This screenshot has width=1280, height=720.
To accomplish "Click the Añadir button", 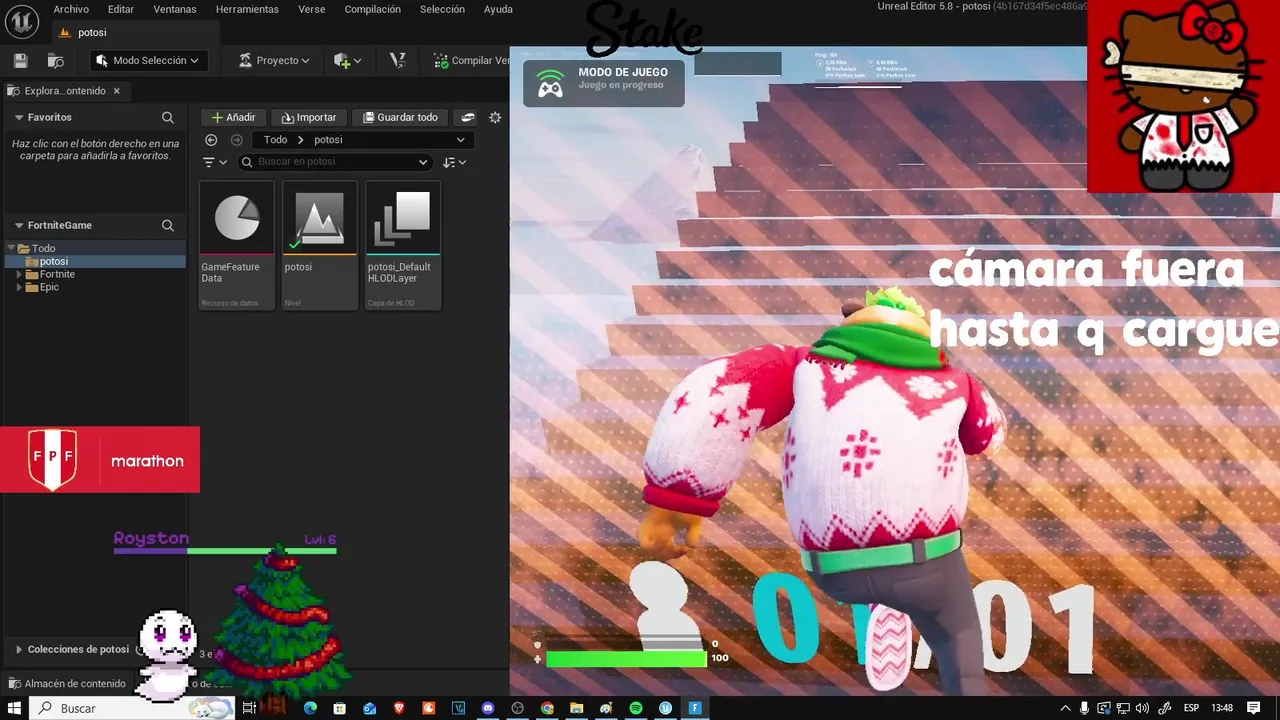I will point(233,117).
